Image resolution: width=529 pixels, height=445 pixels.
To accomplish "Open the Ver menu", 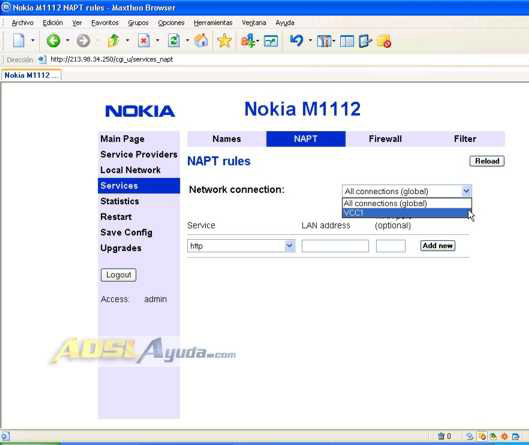I will click(x=77, y=23).
